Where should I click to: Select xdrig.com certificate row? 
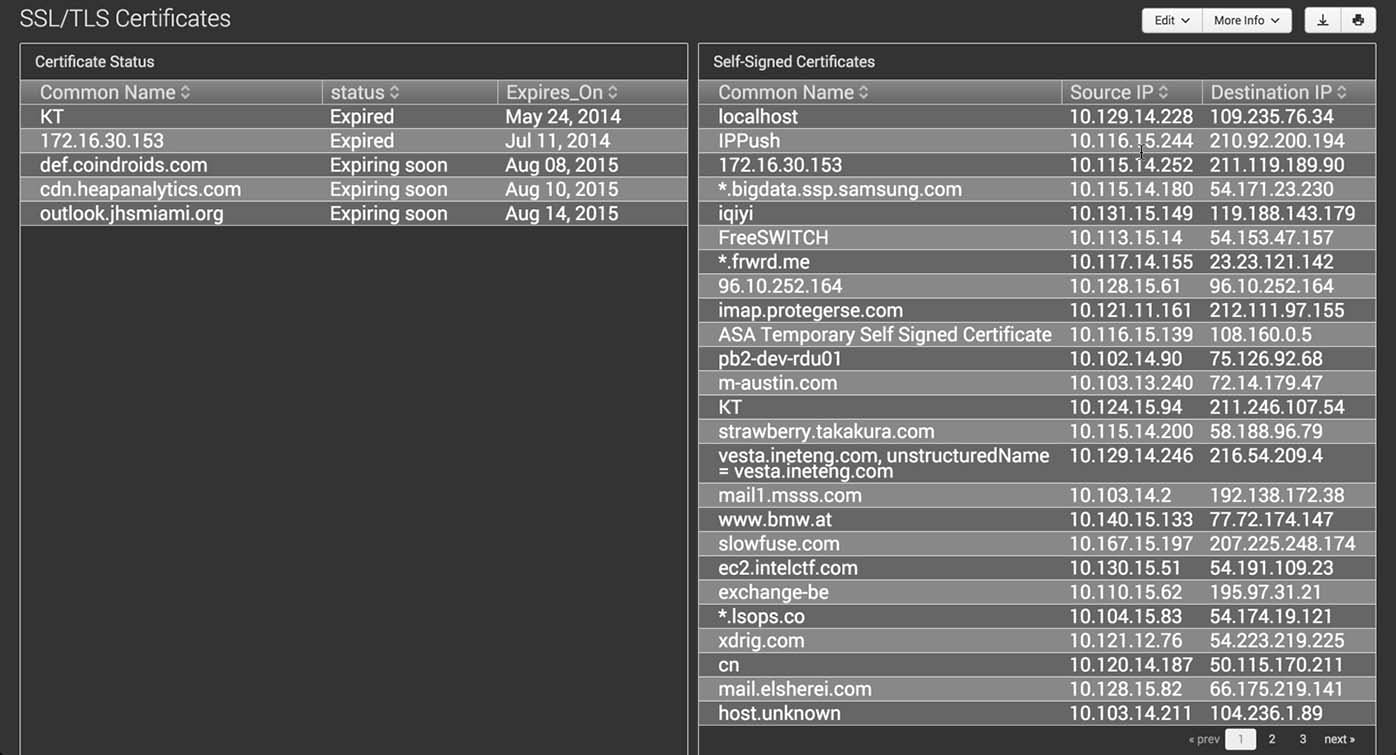1037,640
